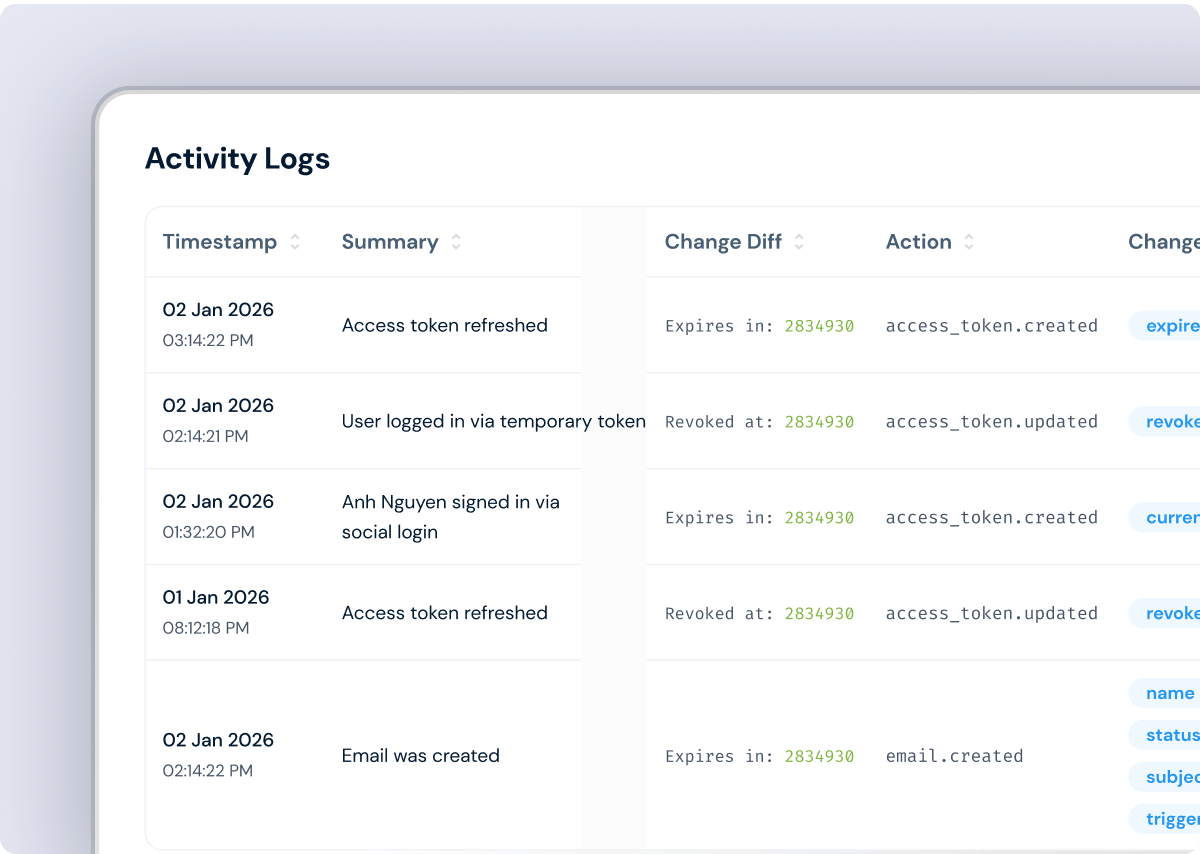Sort by the Action column arrows

[x=969, y=242]
